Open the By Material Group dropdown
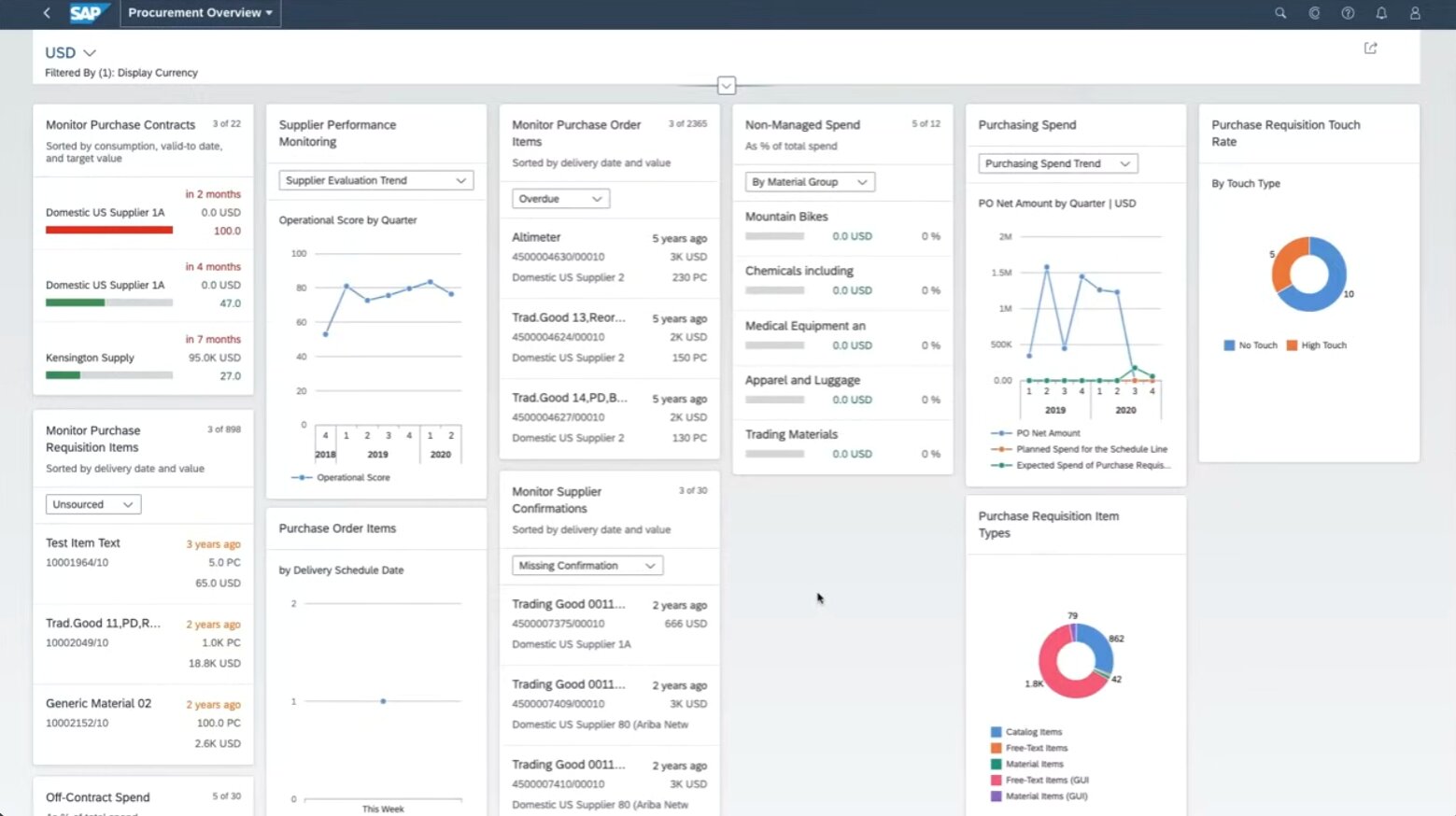Viewport: 1456px width, 816px height. coord(809,182)
